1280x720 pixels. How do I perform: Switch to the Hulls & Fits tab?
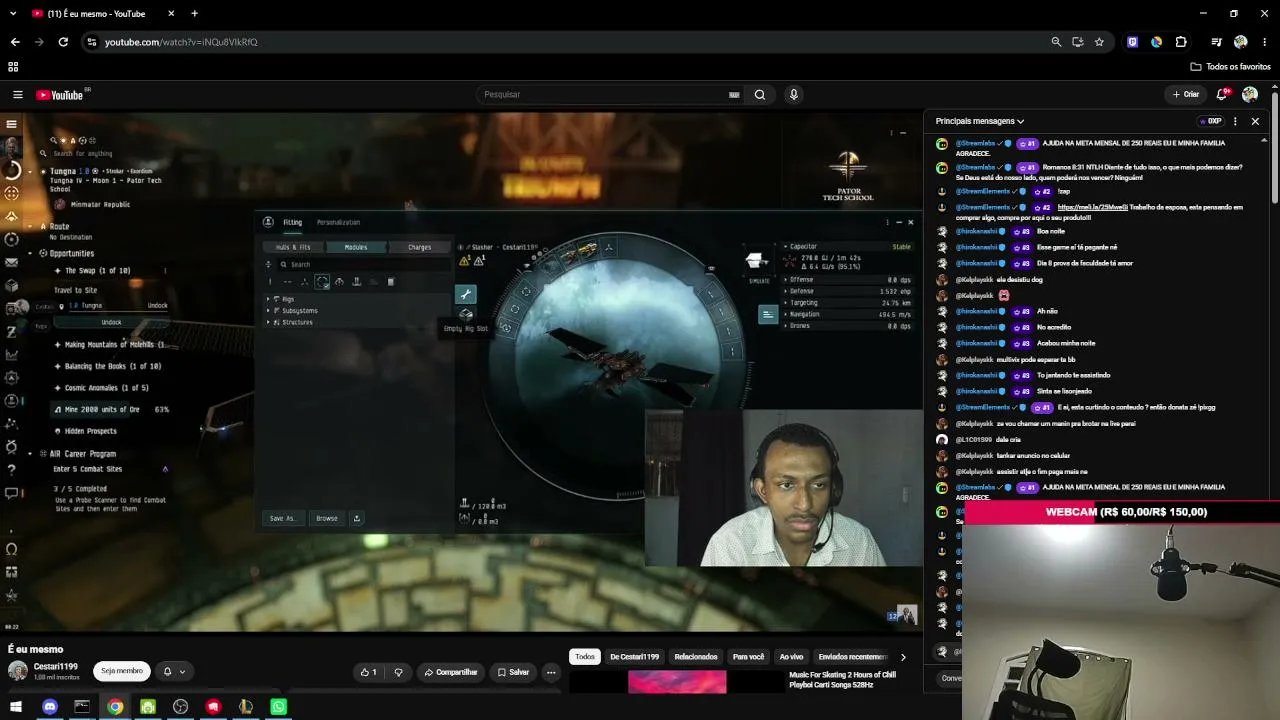point(293,247)
